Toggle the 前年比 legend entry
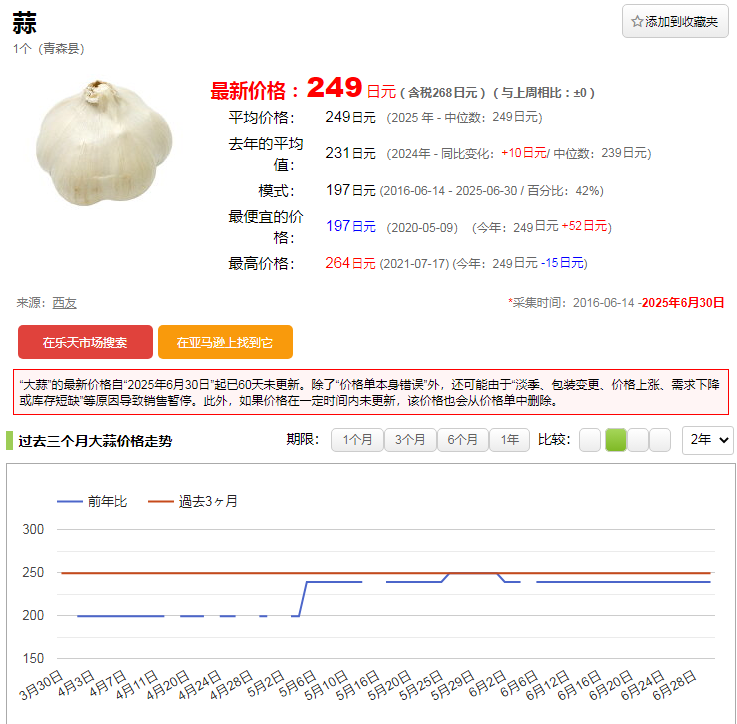737x724 pixels. point(92,502)
